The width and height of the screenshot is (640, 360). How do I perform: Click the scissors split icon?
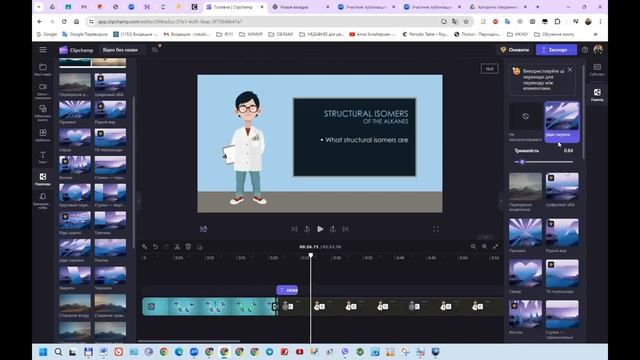click(177, 247)
